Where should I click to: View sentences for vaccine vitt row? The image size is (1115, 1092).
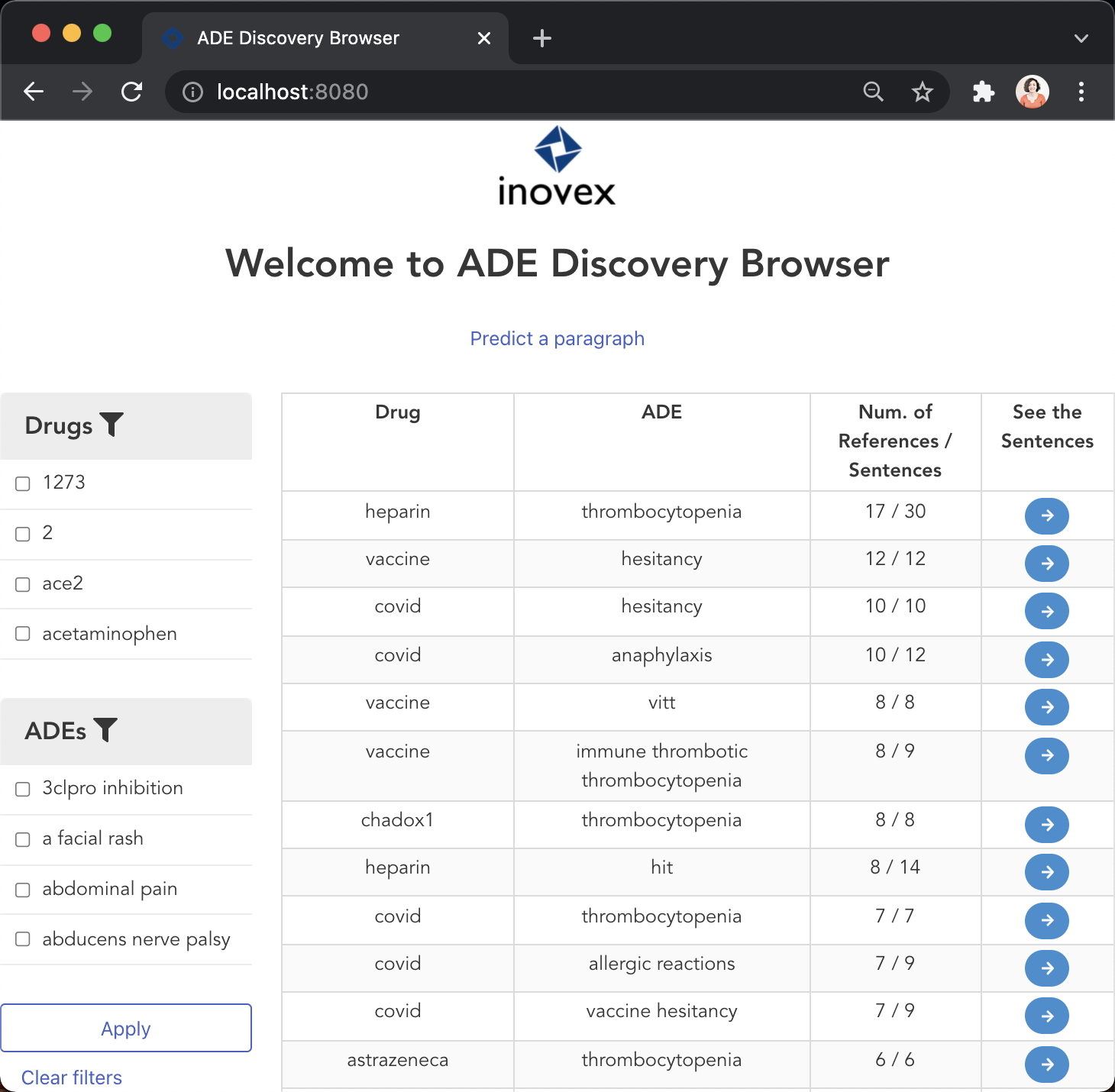tap(1046, 707)
